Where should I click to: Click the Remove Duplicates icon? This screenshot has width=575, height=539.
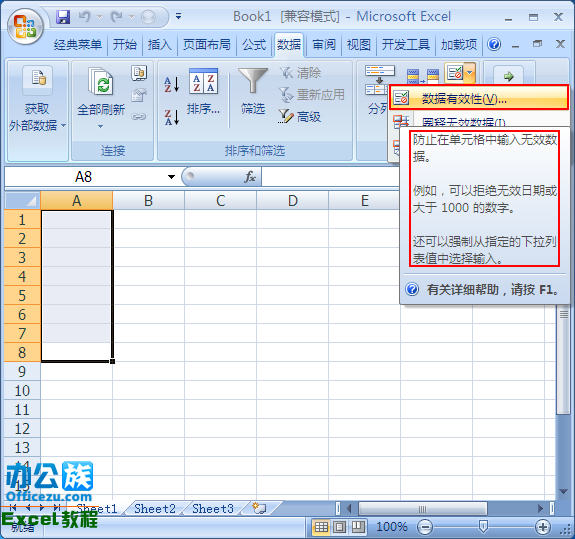(x=423, y=76)
